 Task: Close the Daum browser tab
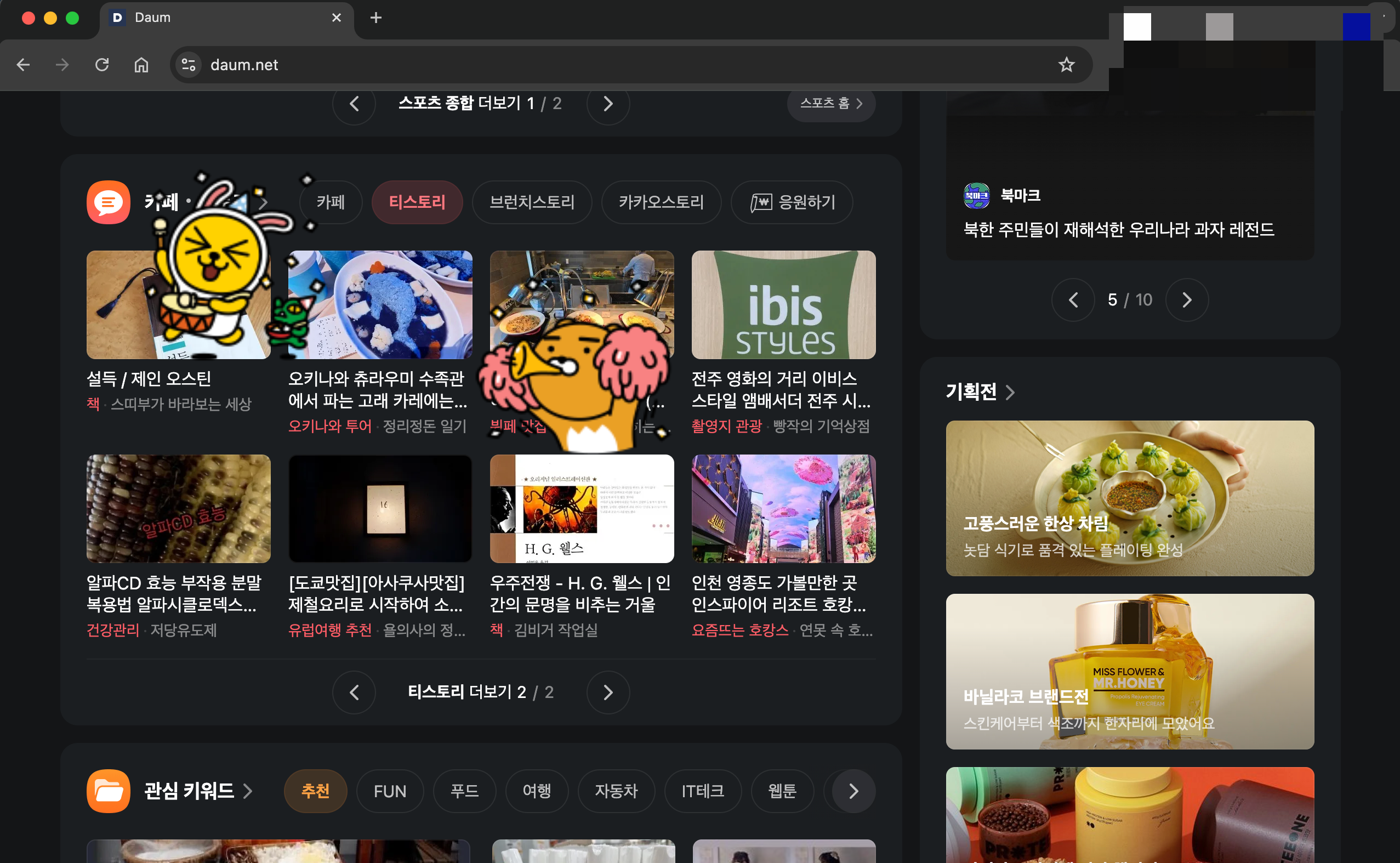pyautogui.click(x=336, y=18)
